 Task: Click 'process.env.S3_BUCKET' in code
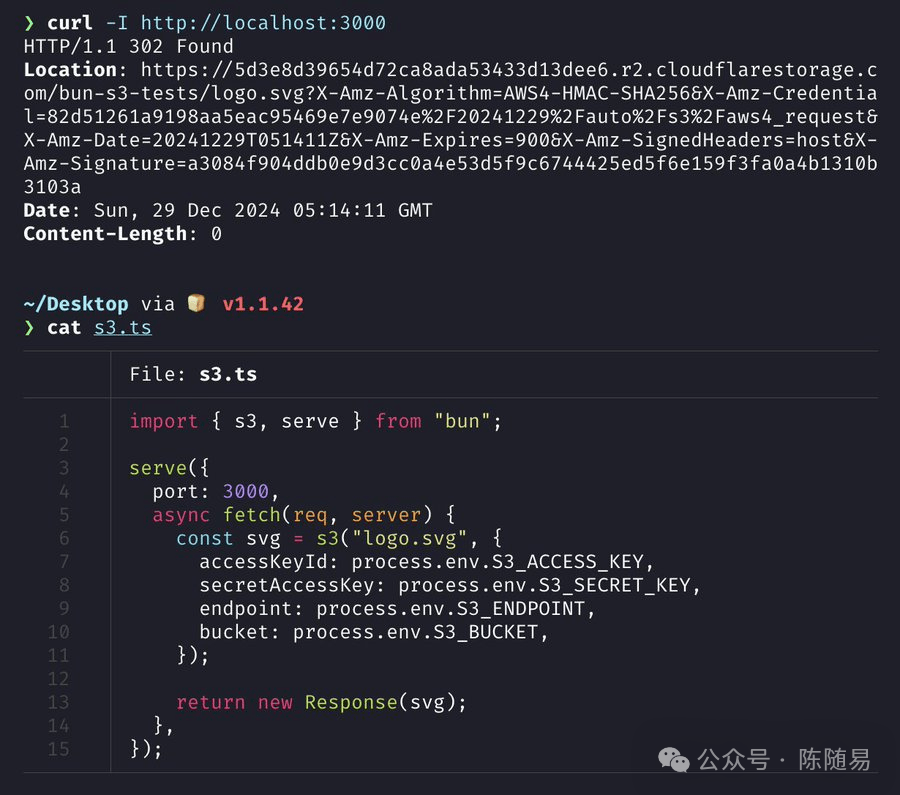(416, 632)
